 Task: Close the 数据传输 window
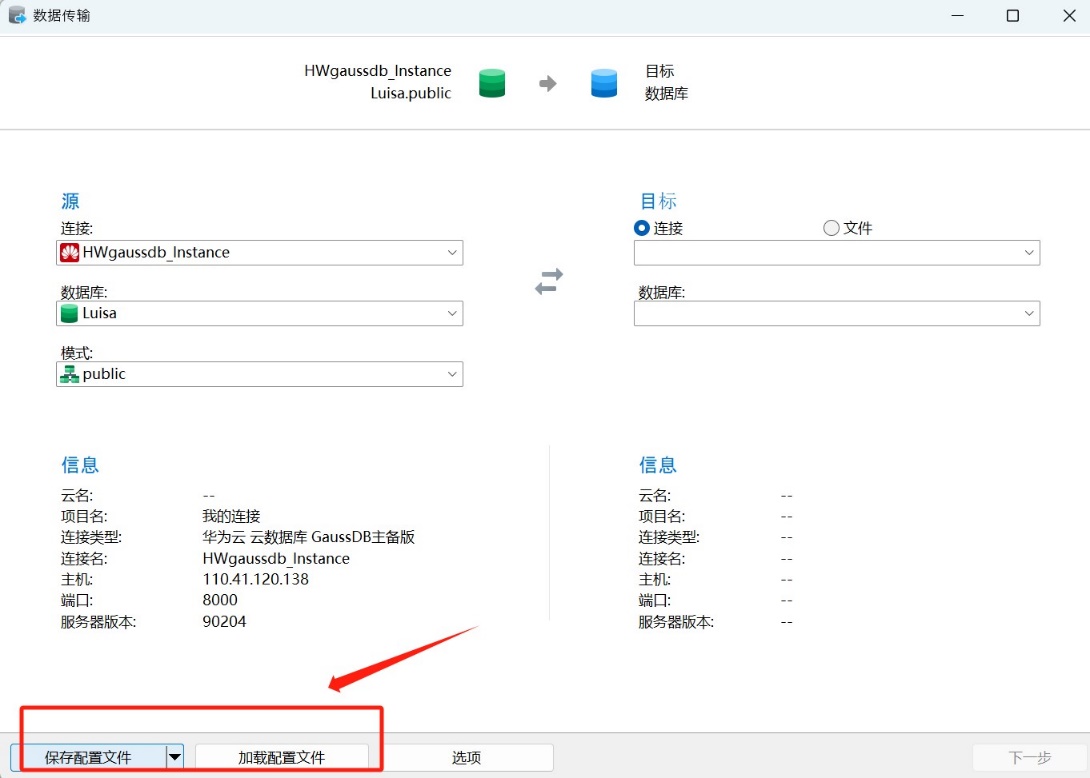tap(1069, 15)
